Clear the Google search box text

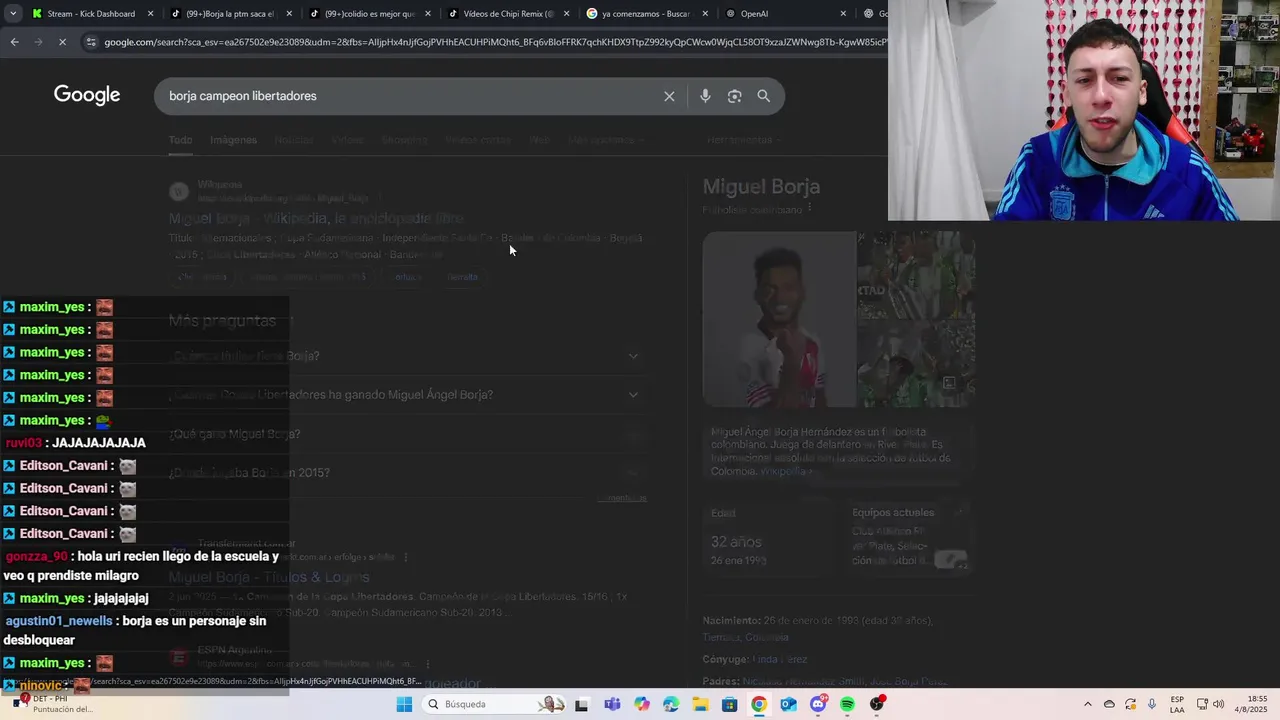[669, 96]
